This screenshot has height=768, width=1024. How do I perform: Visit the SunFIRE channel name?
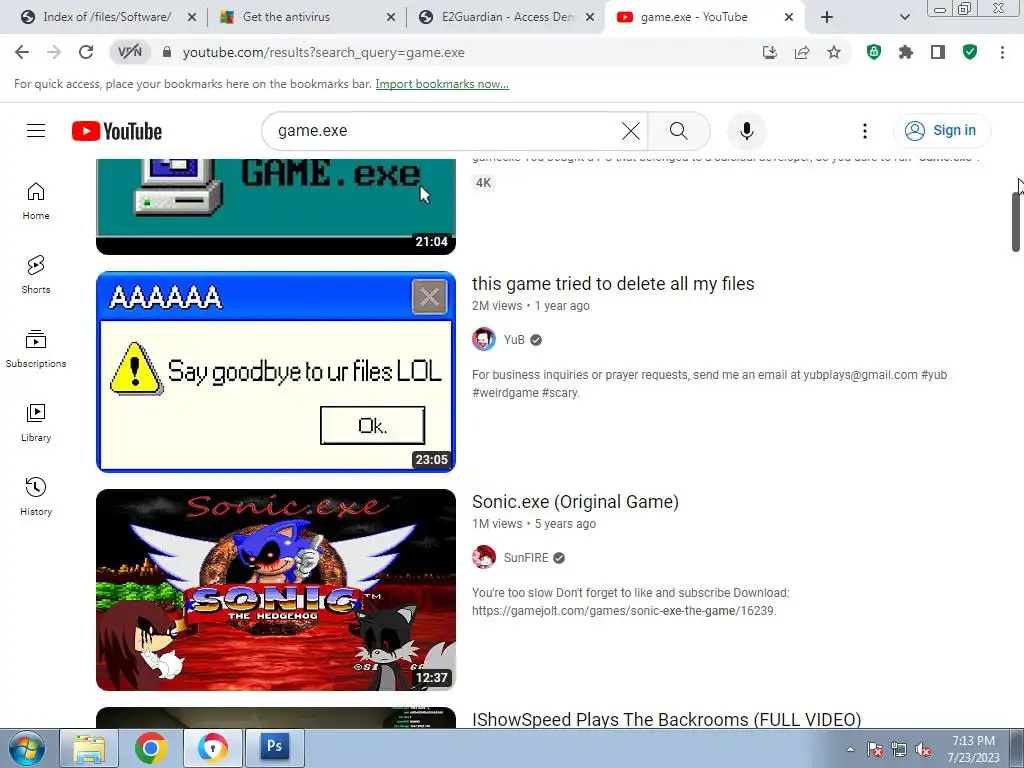tap(526, 558)
